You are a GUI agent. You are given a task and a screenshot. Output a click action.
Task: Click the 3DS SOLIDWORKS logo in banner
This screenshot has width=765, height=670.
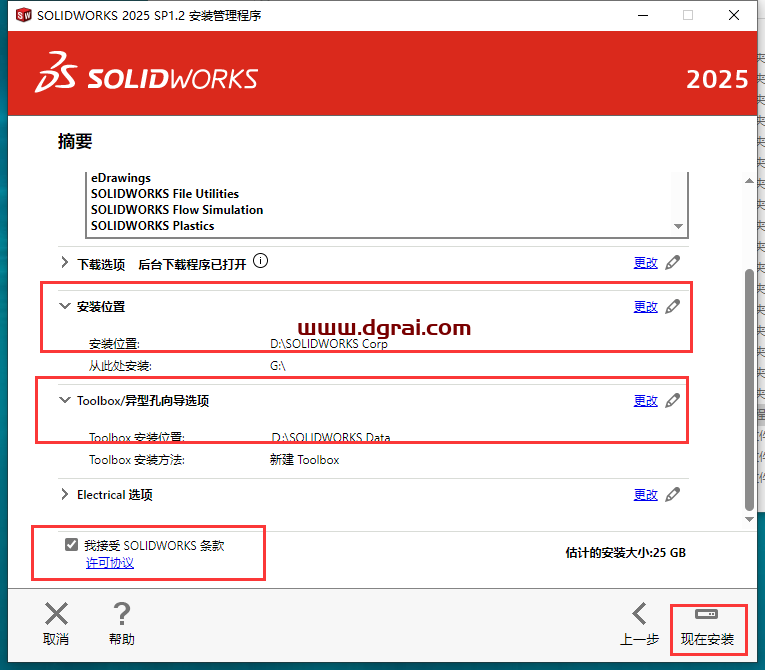click(x=146, y=73)
